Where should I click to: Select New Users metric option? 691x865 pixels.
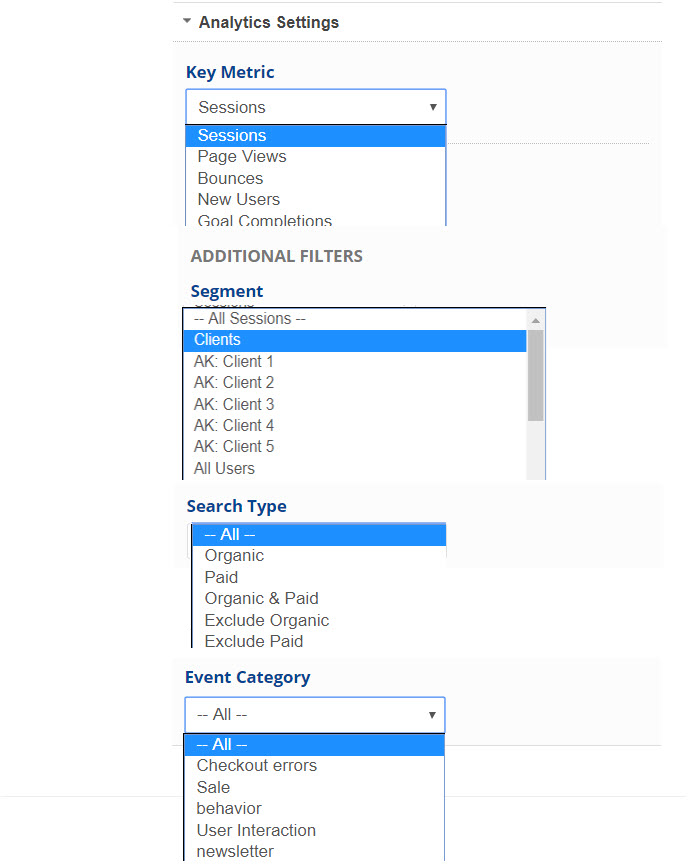pos(239,199)
